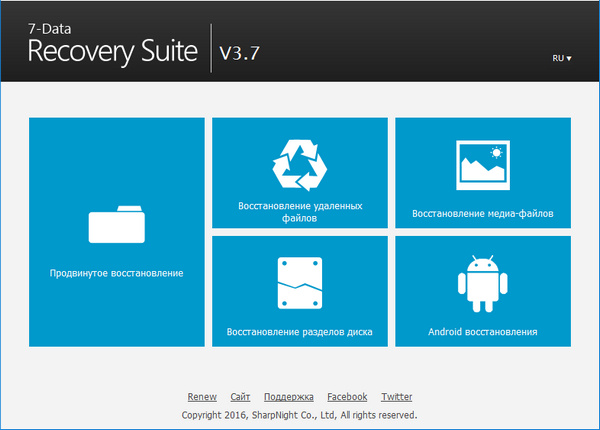Open the Renew link
The height and width of the screenshot is (430, 600).
tap(202, 397)
